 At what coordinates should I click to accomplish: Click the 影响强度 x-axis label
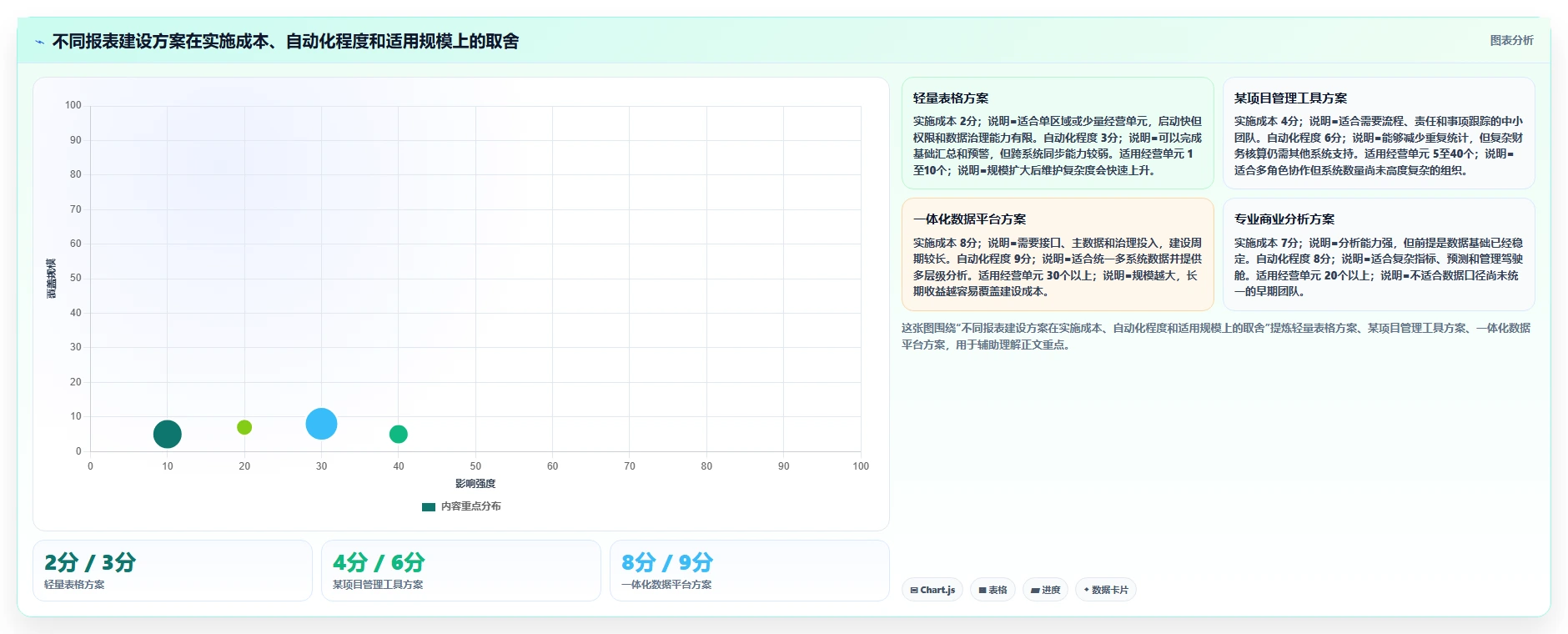(475, 484)
